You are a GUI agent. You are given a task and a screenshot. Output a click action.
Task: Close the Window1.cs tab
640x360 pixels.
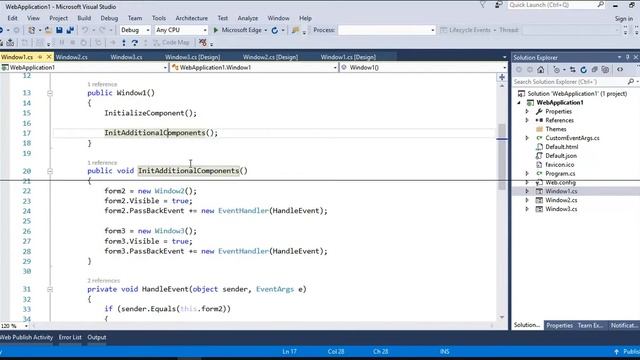49,57
